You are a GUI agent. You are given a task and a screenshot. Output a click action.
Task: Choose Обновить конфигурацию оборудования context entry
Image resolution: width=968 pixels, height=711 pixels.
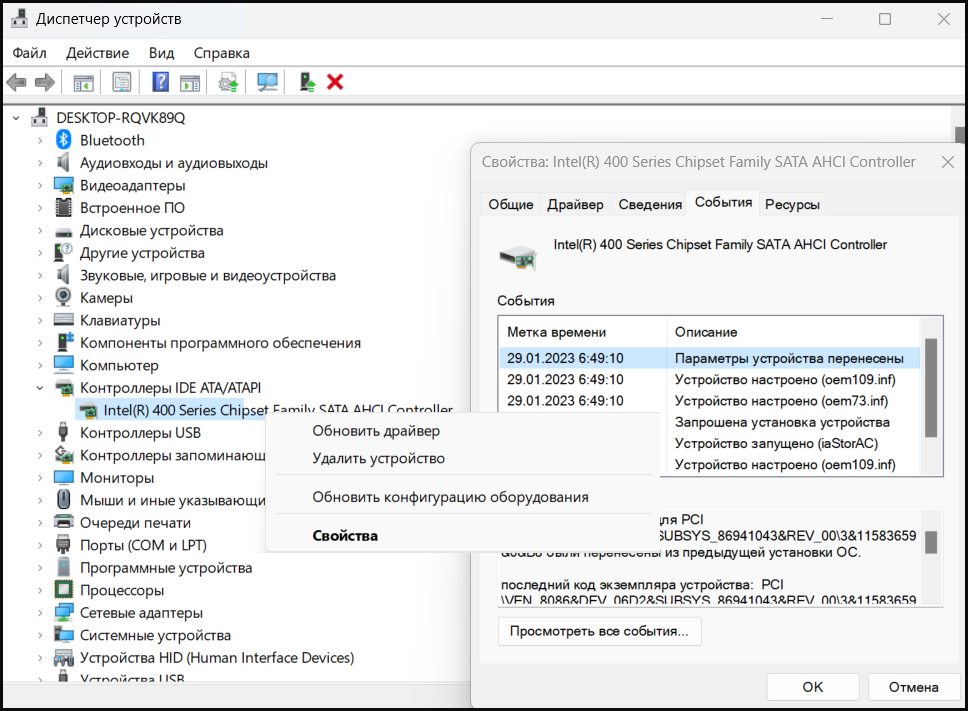point(450,497)
